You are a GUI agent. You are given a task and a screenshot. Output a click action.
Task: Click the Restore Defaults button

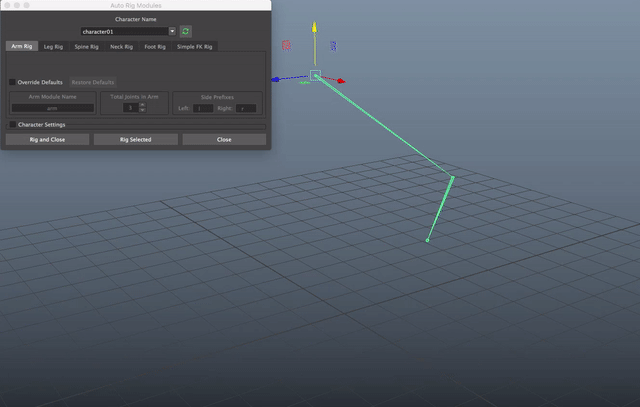[x=93, y=82]
